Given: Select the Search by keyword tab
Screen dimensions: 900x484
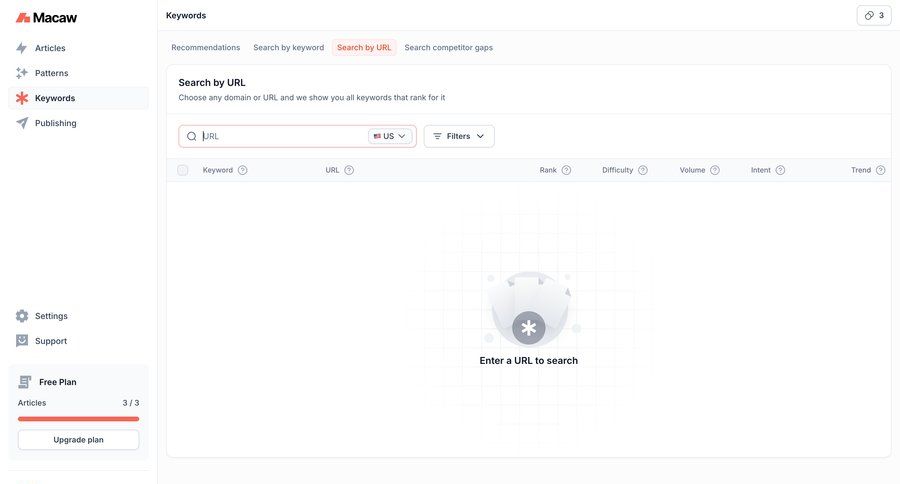Looking at the screenshot, I should coord(288,47).
